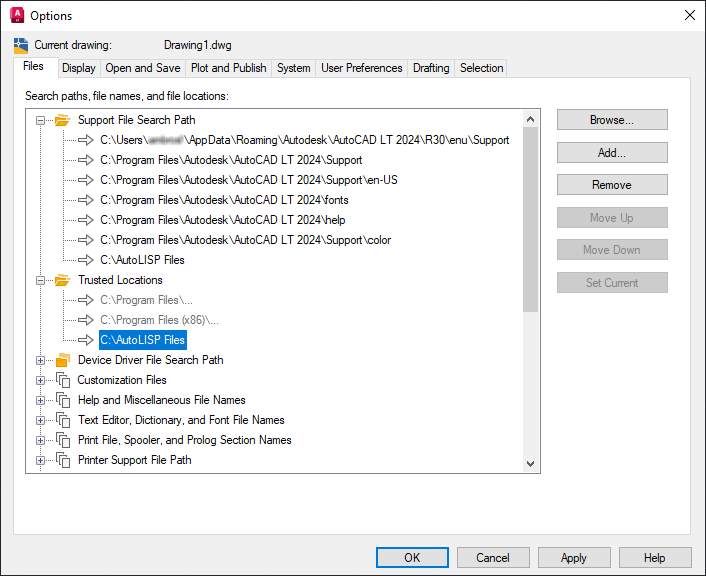Select the grayed C:\Program Files (x86)\... entry

159,320
